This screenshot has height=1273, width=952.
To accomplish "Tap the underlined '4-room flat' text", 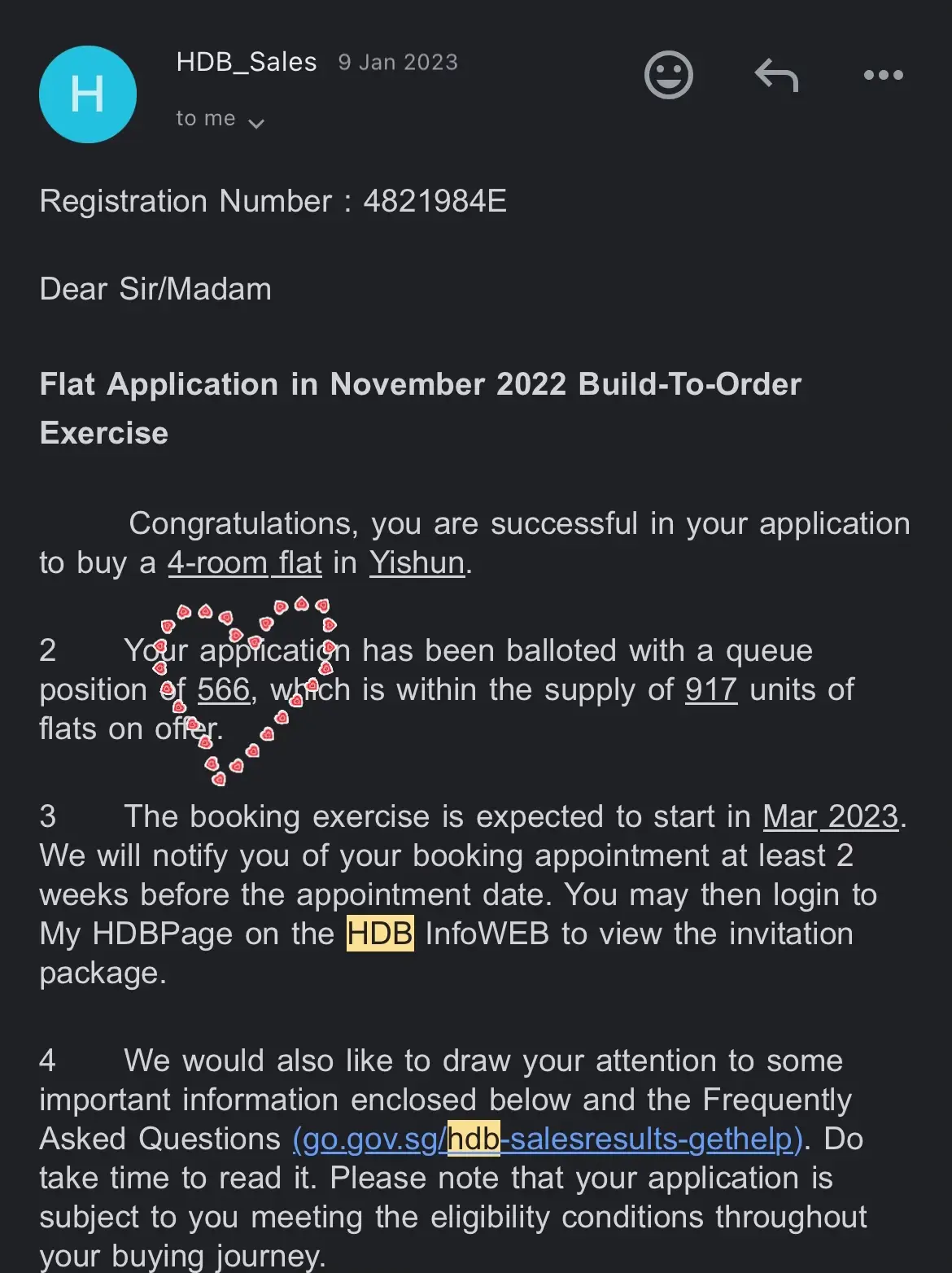I will [x=245, y=562].
